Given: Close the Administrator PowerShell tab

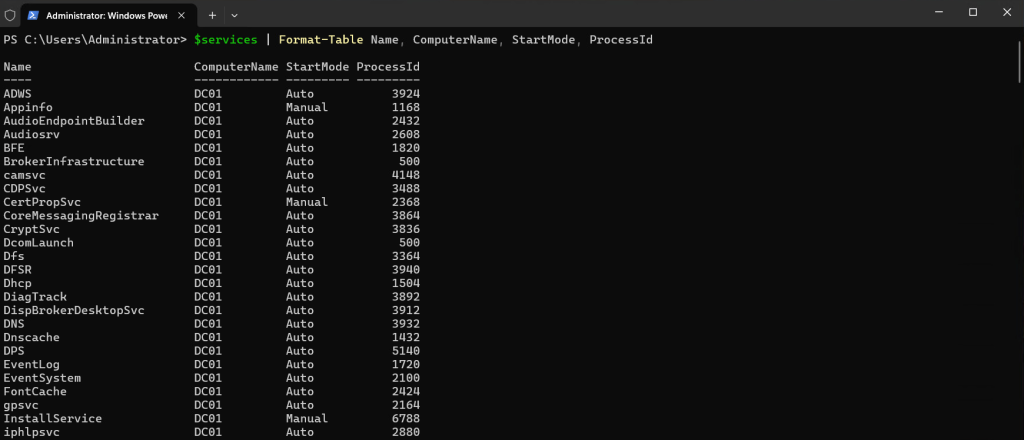Looking at the screenshot, I should [183, 14].
